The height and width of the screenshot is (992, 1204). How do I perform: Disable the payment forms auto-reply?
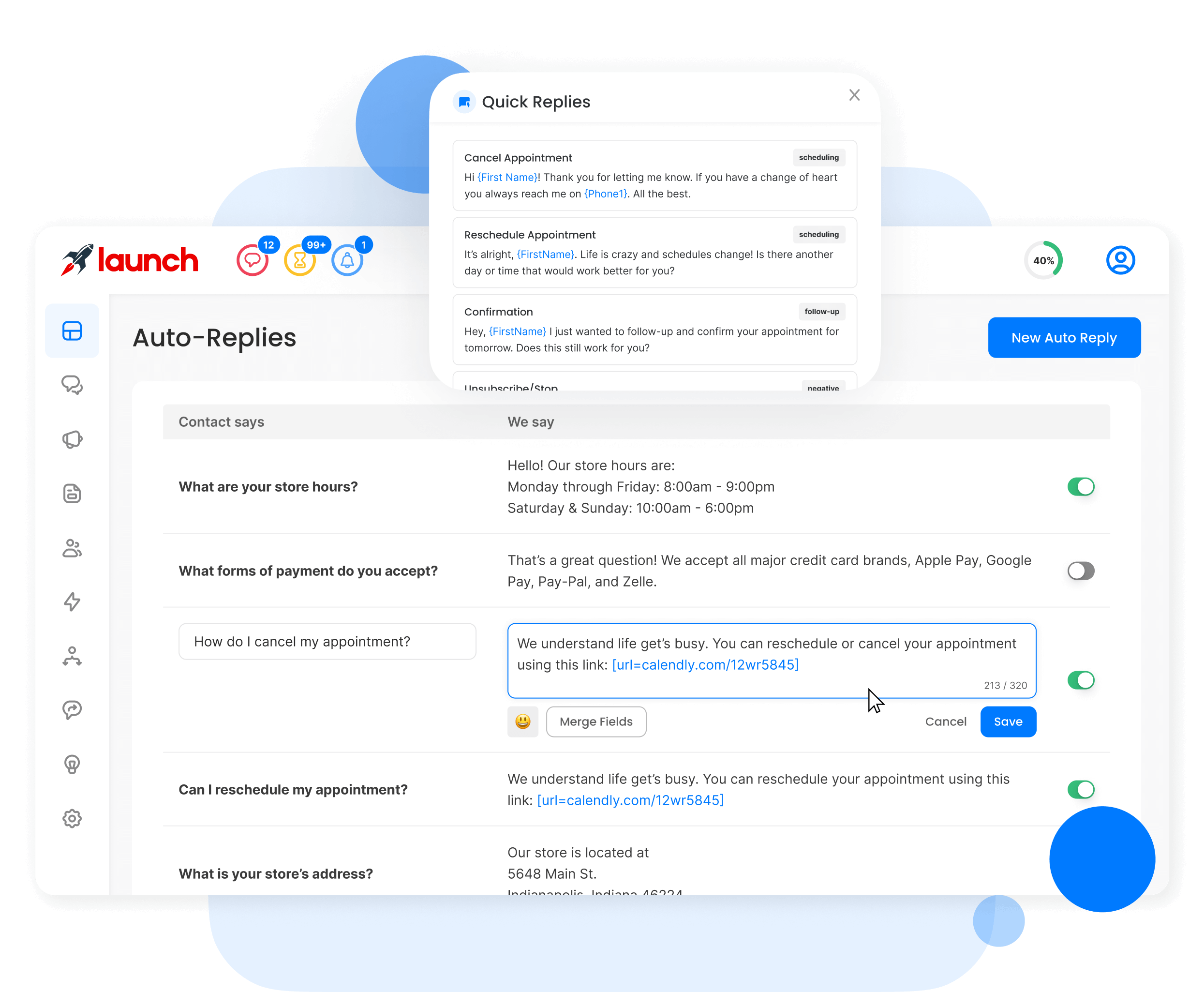(1080, 570)
